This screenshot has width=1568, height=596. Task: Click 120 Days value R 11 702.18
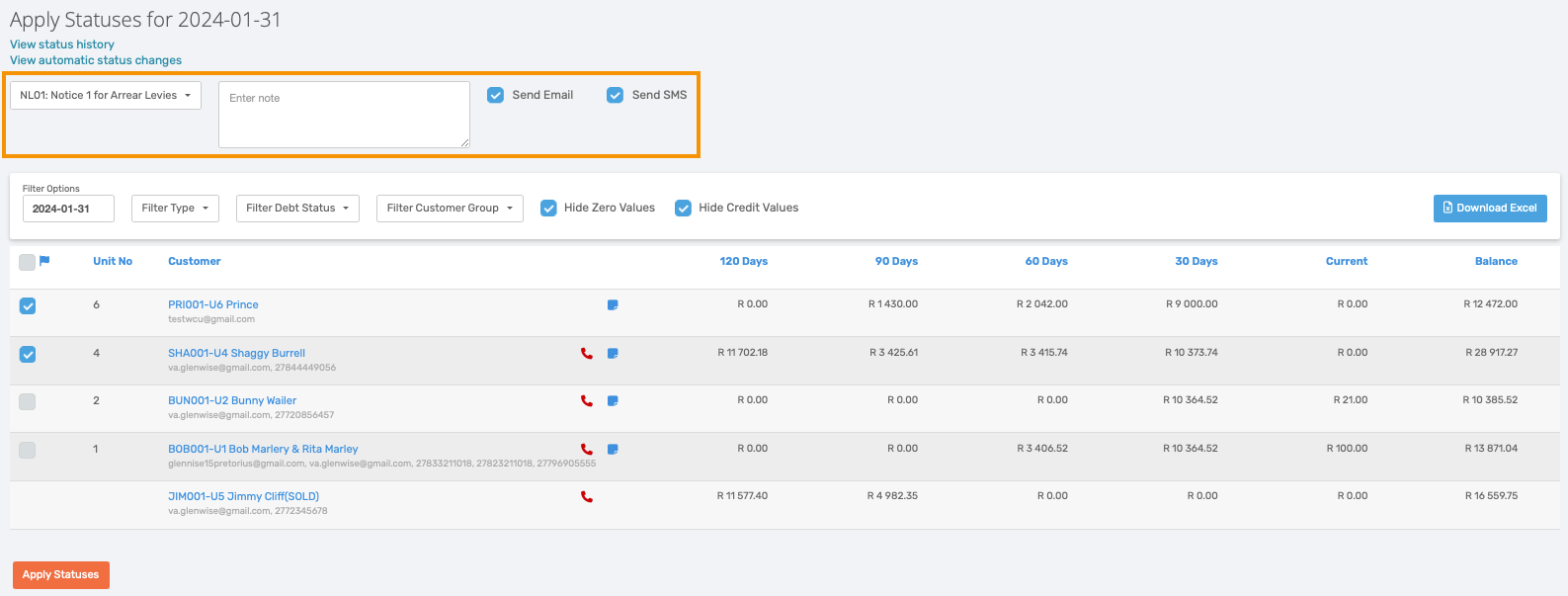coord(742,352)
